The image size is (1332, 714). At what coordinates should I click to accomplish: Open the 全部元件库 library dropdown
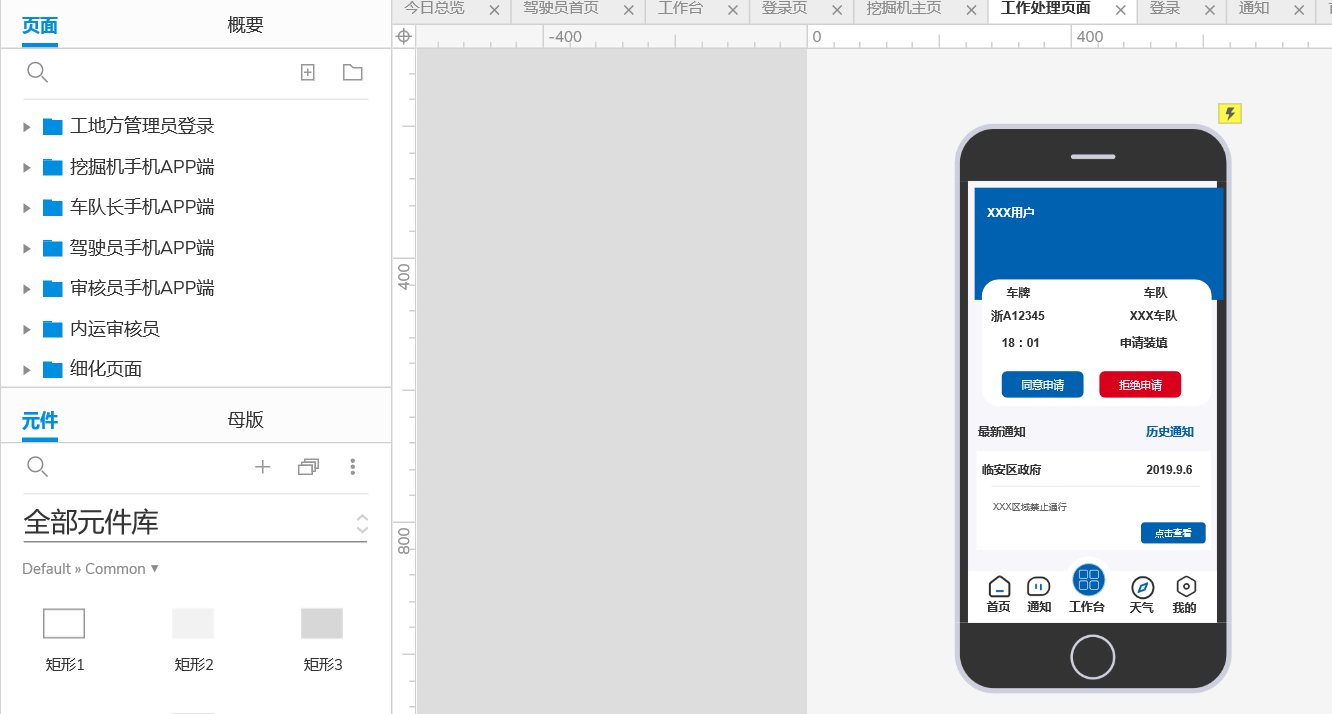click(362, 523)
